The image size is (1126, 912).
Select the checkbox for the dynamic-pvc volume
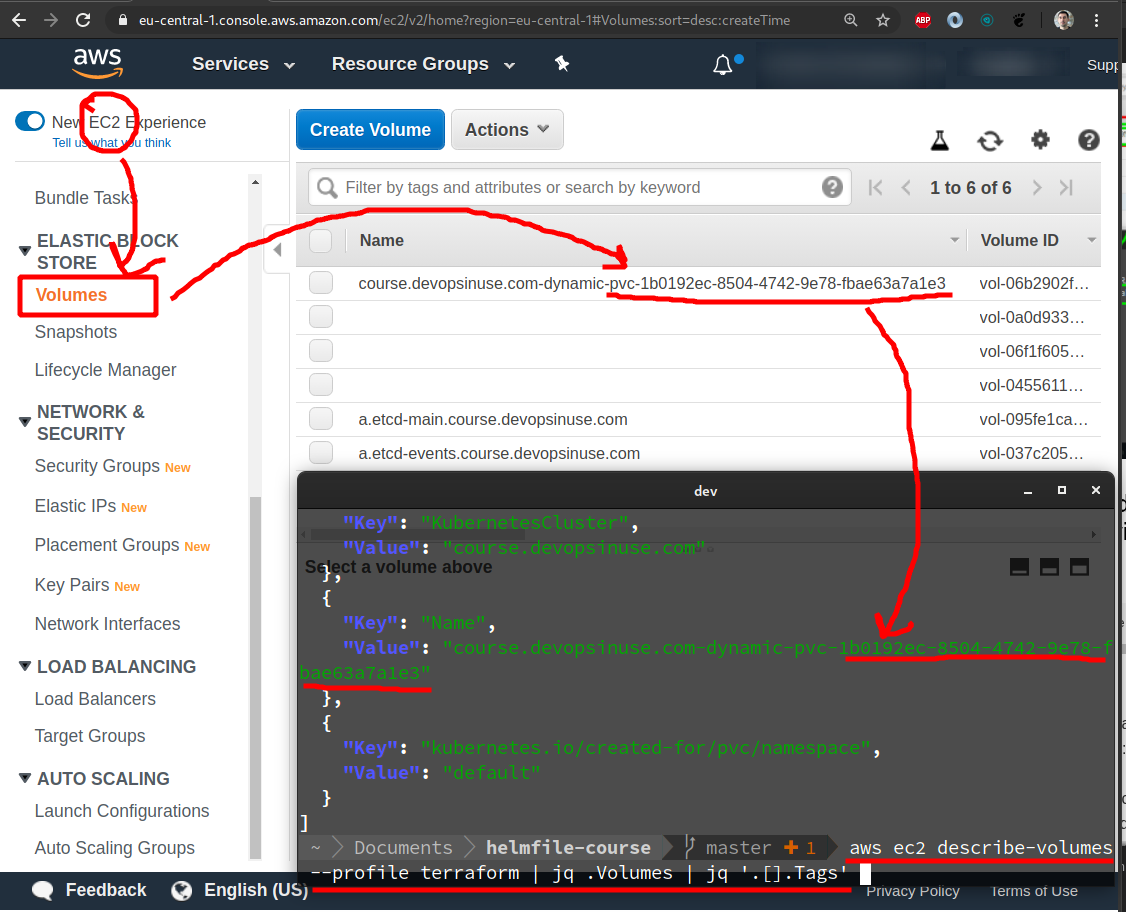click(321, 283)
